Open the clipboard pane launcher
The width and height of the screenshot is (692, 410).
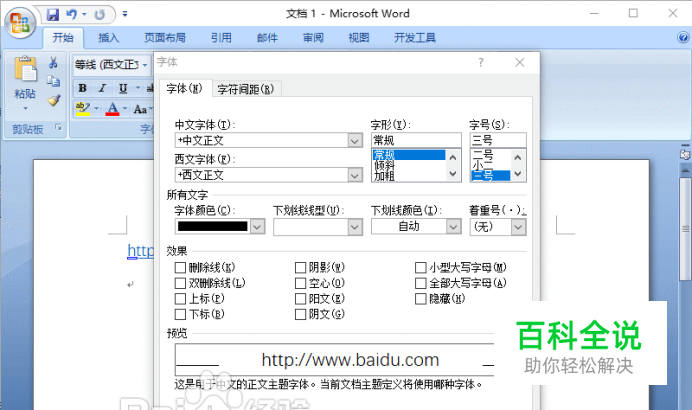(x=58, y=128)
